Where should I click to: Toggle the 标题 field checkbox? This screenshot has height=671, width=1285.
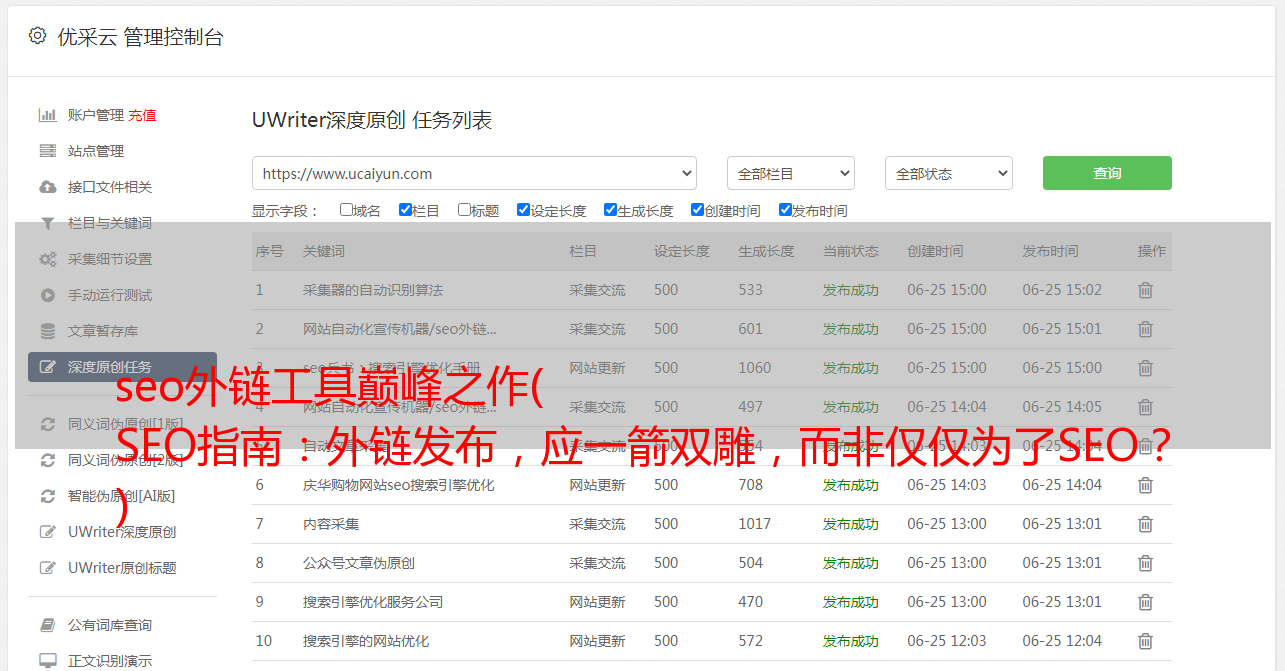click(464, 210)
